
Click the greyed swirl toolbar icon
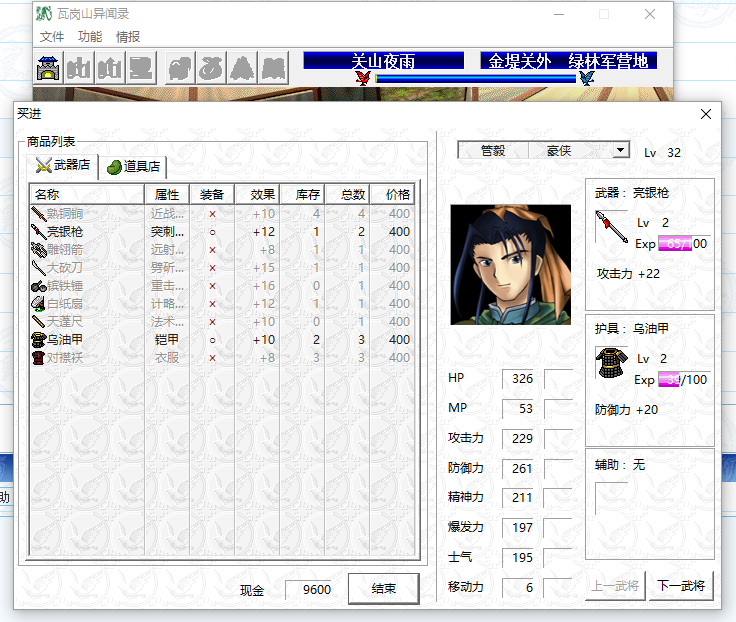point(211,68)
